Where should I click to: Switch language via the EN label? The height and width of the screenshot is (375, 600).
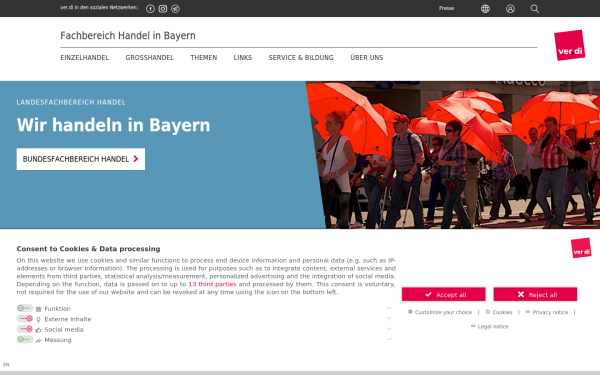coord(6,365)
